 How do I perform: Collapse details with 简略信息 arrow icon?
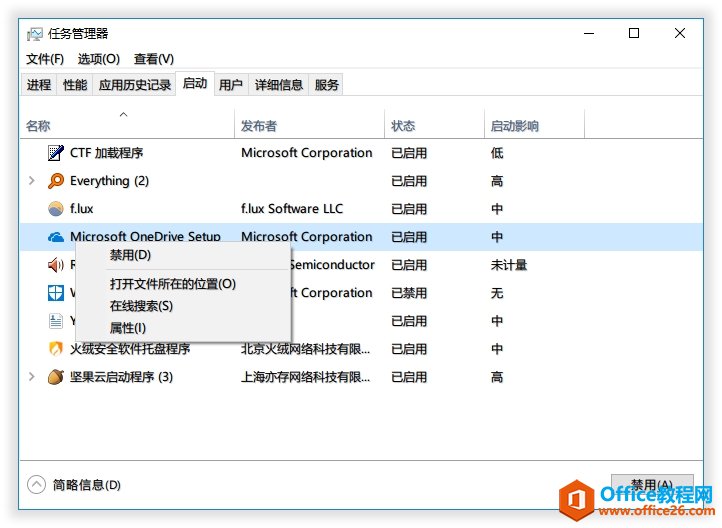coord(36,484)
